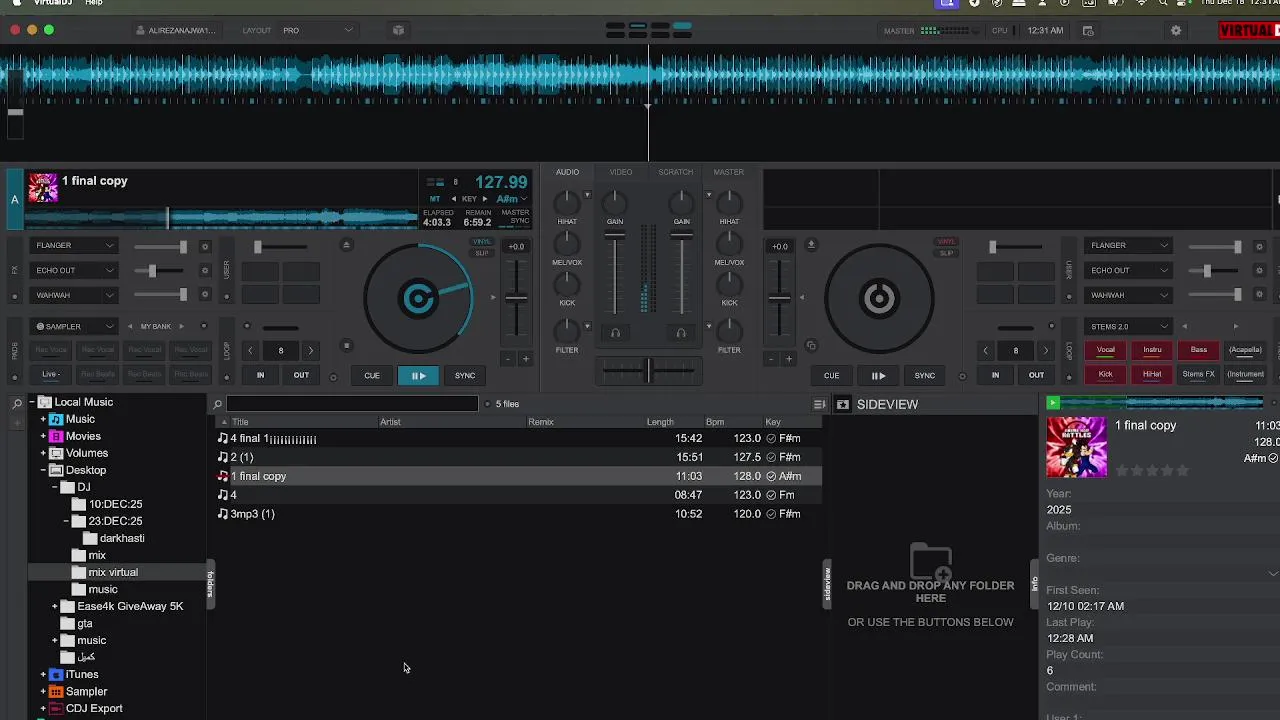
Task: Toggle SLIP mode on left deck
Action: pos(482,253)
